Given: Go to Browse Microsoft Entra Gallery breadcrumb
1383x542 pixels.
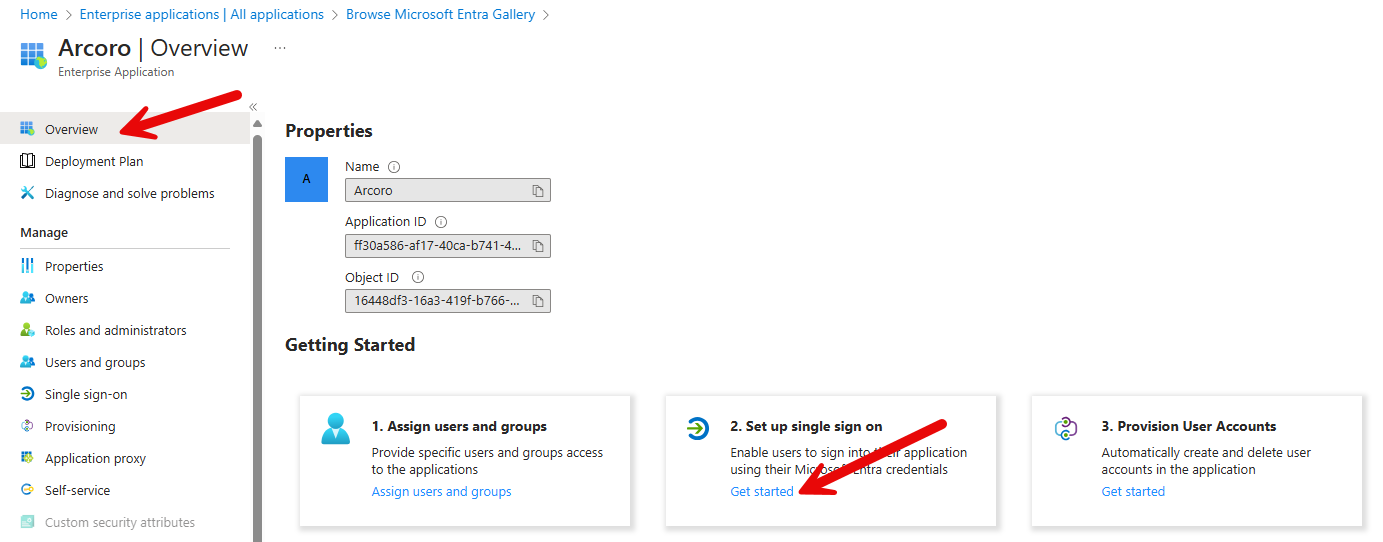Looking at the screenshot, I should point(440,14).
